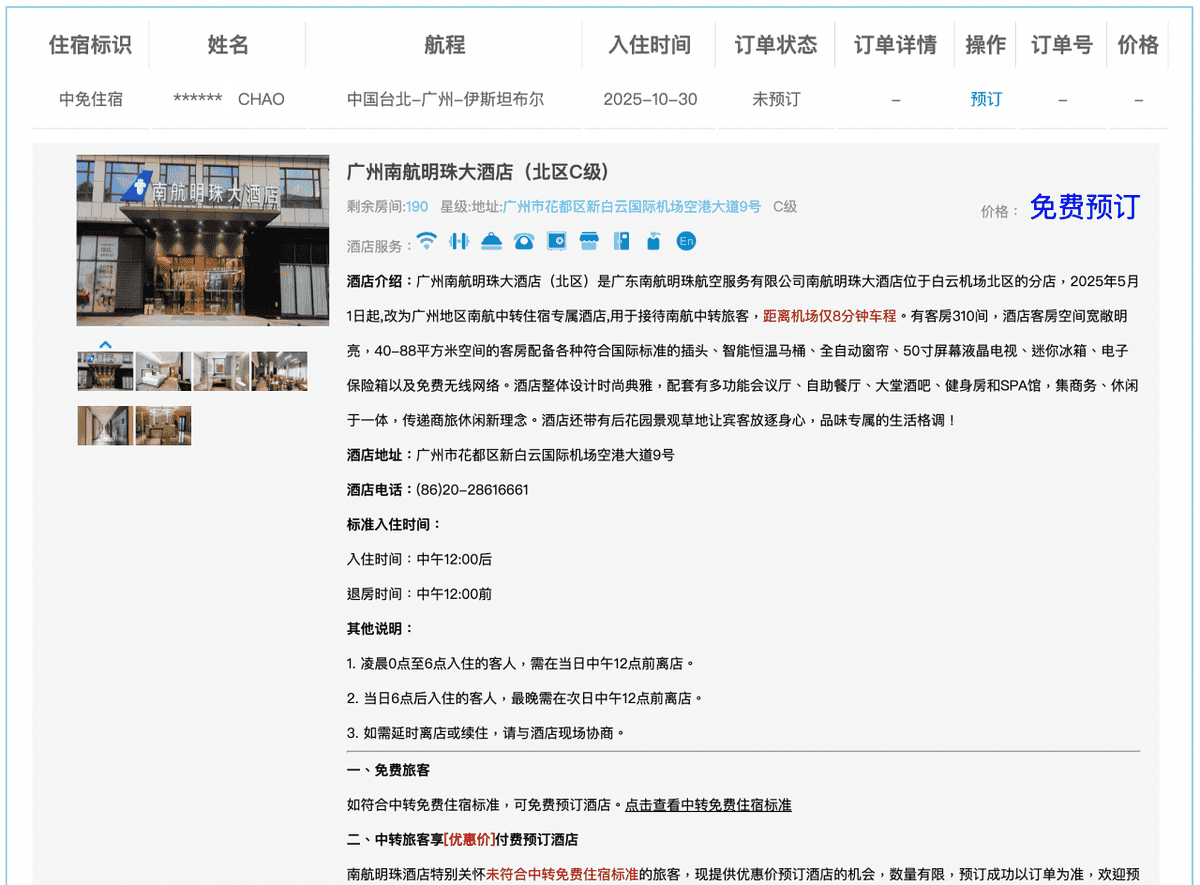Viewport: 1200px width, 885px height.
Task: Click the shop storefront service icon
Action: pyautogui.click(x=589, y=241)
